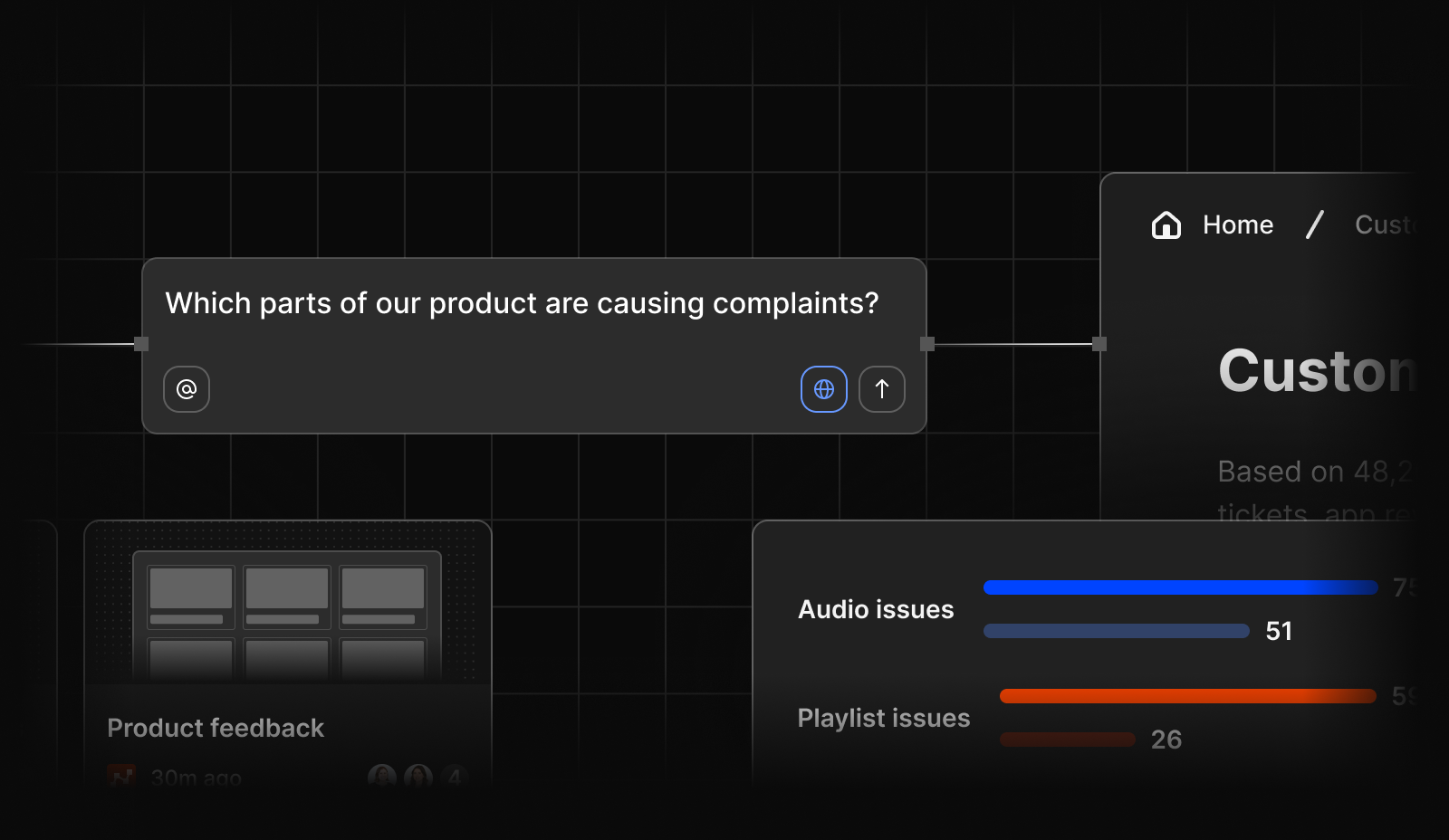Screen dimensions: 1449x840
Task: Submit the question with the up-arrow button
Action: (881, 389)
